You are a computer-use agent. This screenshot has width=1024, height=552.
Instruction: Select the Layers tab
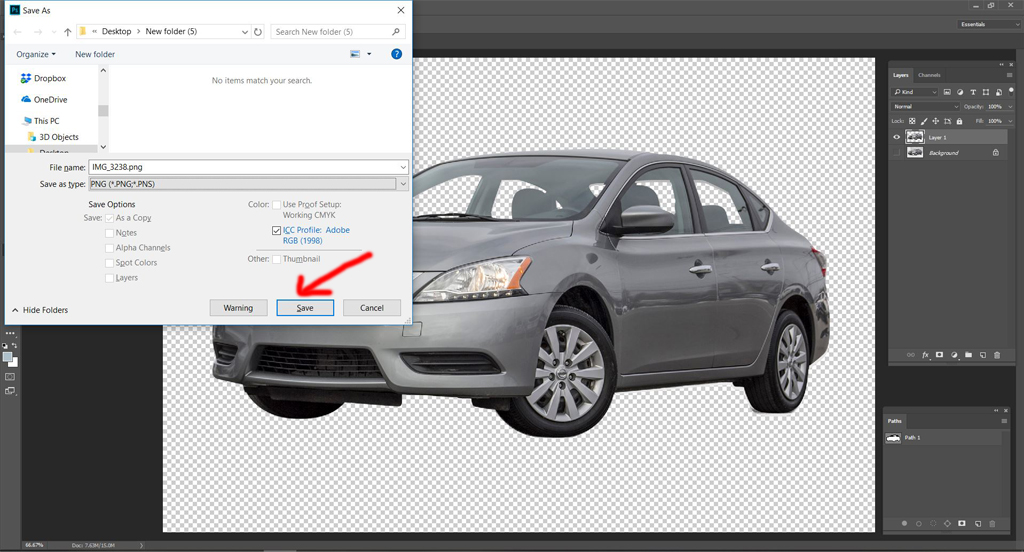[901, 75]
